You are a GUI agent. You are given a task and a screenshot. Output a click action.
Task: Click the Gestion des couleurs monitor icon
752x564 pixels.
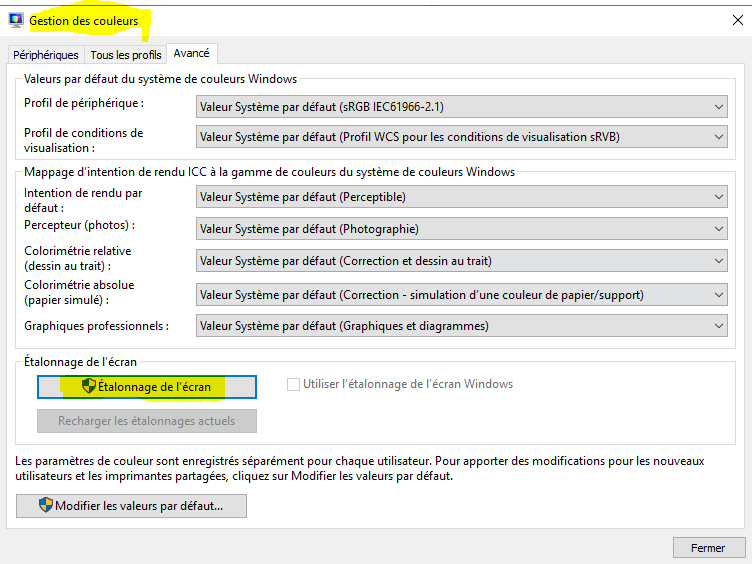(x=16, y=21)
